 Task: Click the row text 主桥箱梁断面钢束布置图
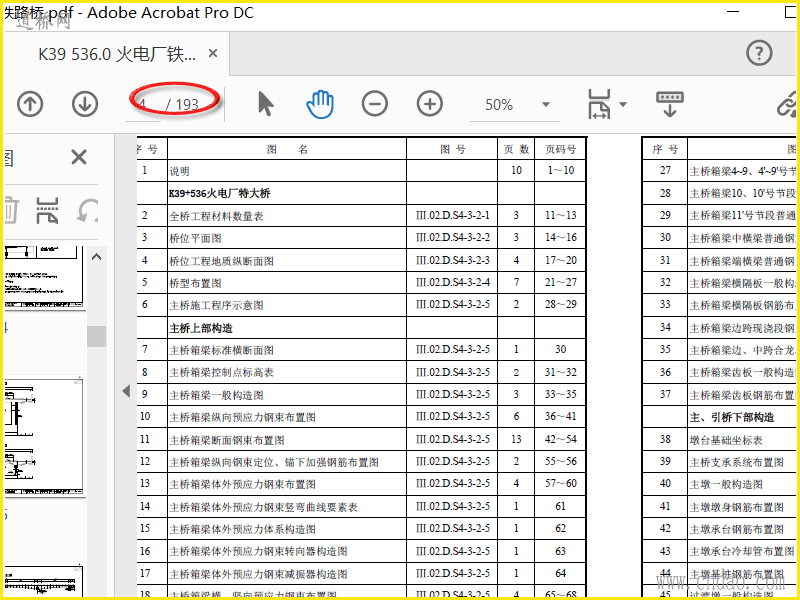coord(227,440)
